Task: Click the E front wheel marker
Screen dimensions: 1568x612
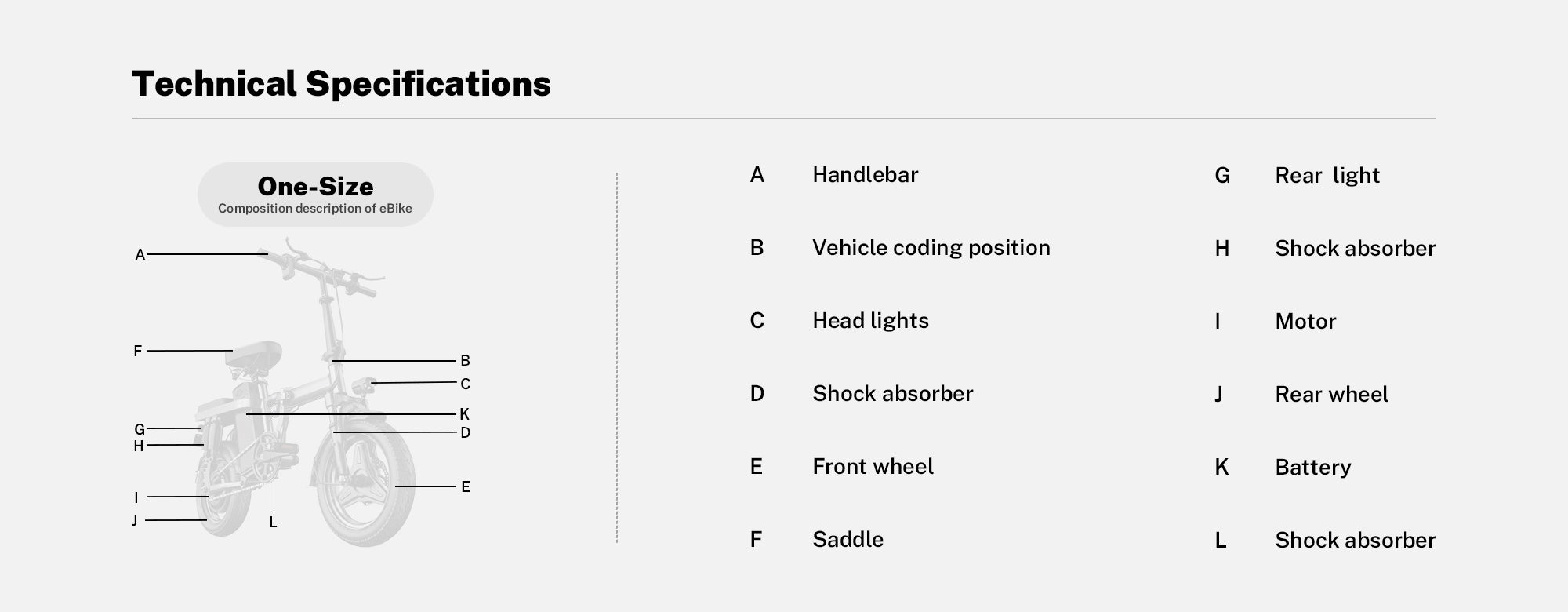Action: (x=465, y=487)
